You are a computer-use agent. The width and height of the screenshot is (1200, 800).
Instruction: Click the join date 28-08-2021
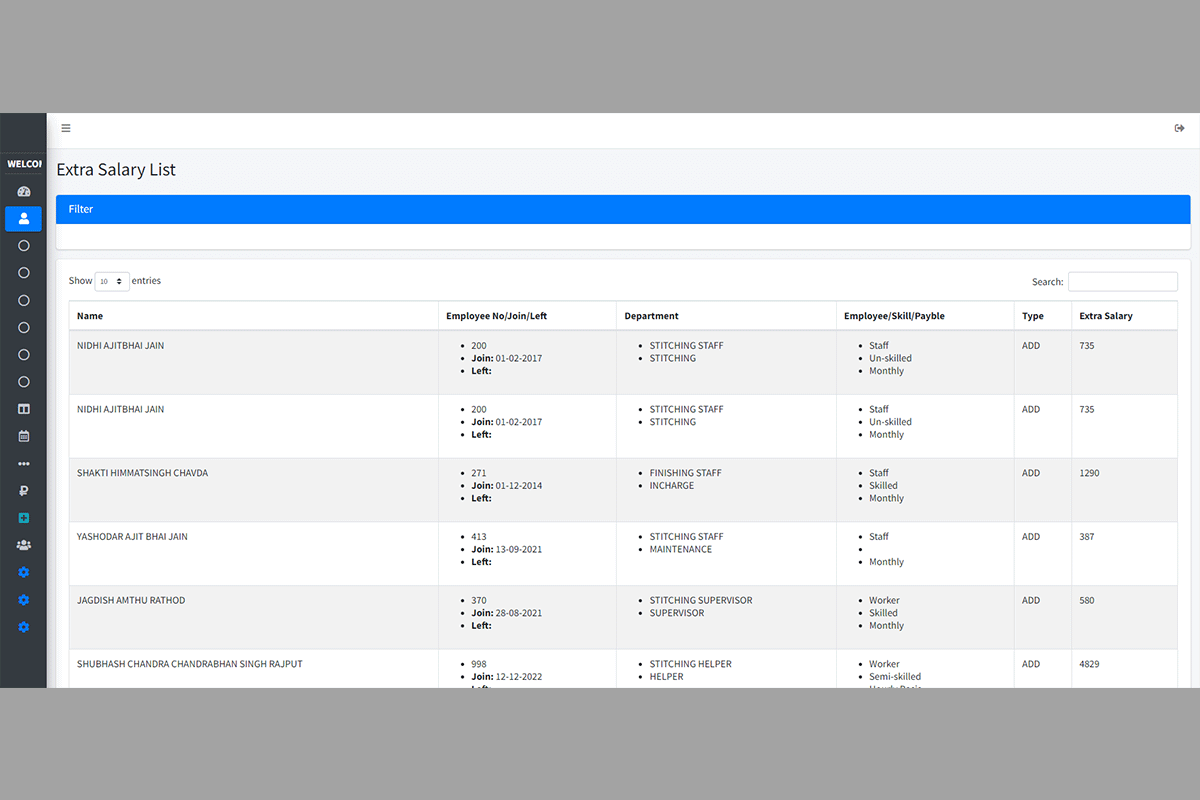pyautogui.click(x=519, y=613)
